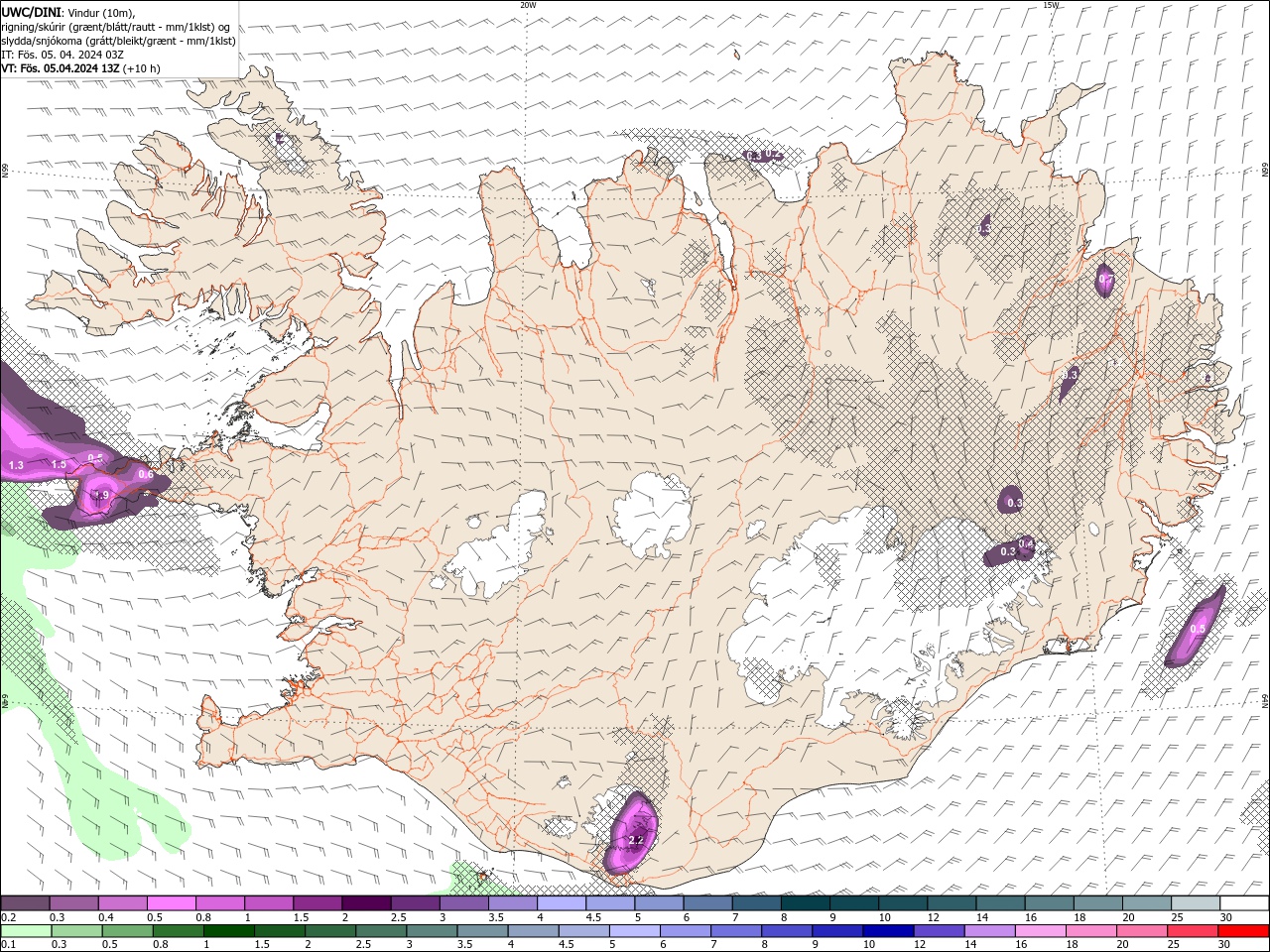The height and width of the screenshot is (952, 1270).
Task: Click the '0.6' value on the western peninsula tip
Action: point(146,475)
